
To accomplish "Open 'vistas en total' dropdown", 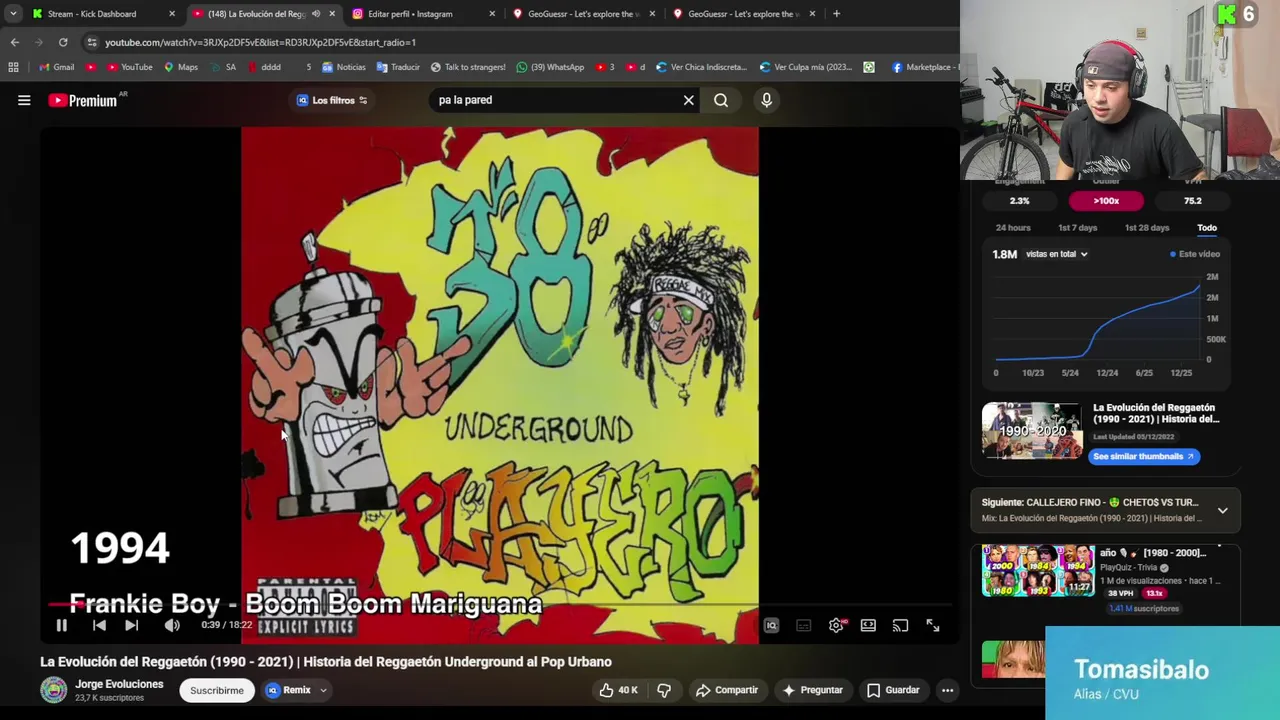I will pyautogui.click(x=1056, y=254).
